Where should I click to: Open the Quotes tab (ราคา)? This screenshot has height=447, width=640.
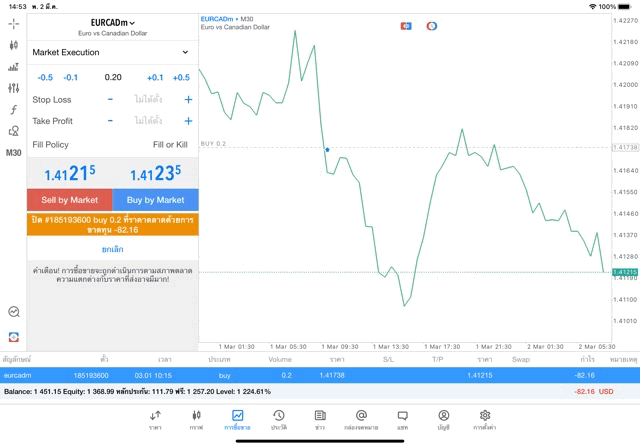click(x=155, y=420)
